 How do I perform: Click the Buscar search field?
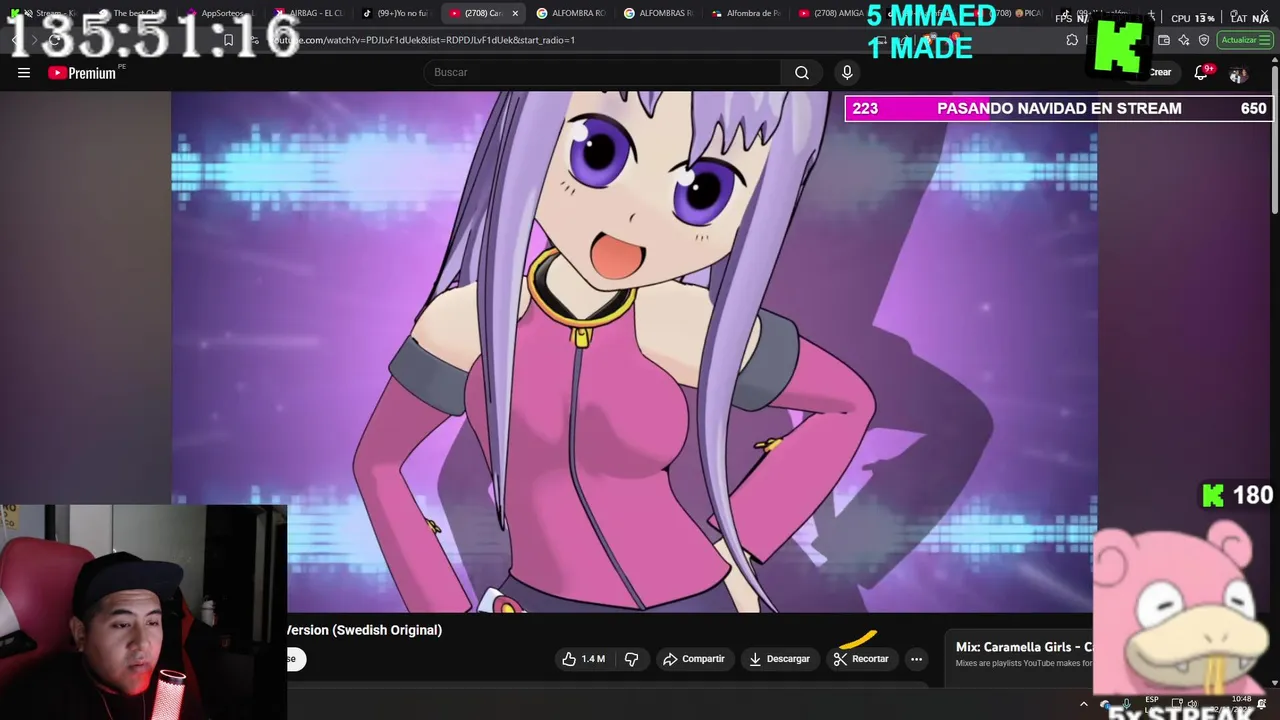tap(604, 72)
